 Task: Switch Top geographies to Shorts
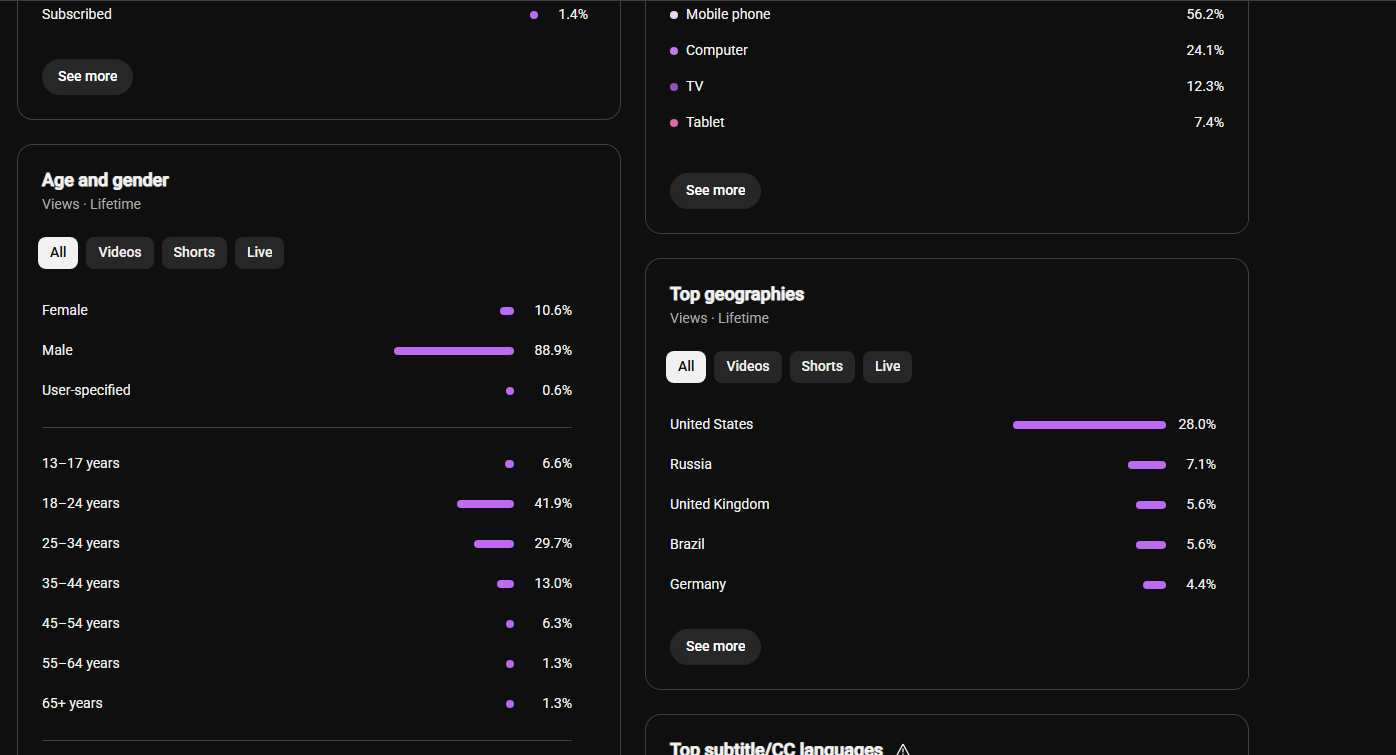click(x=822, y=367)
